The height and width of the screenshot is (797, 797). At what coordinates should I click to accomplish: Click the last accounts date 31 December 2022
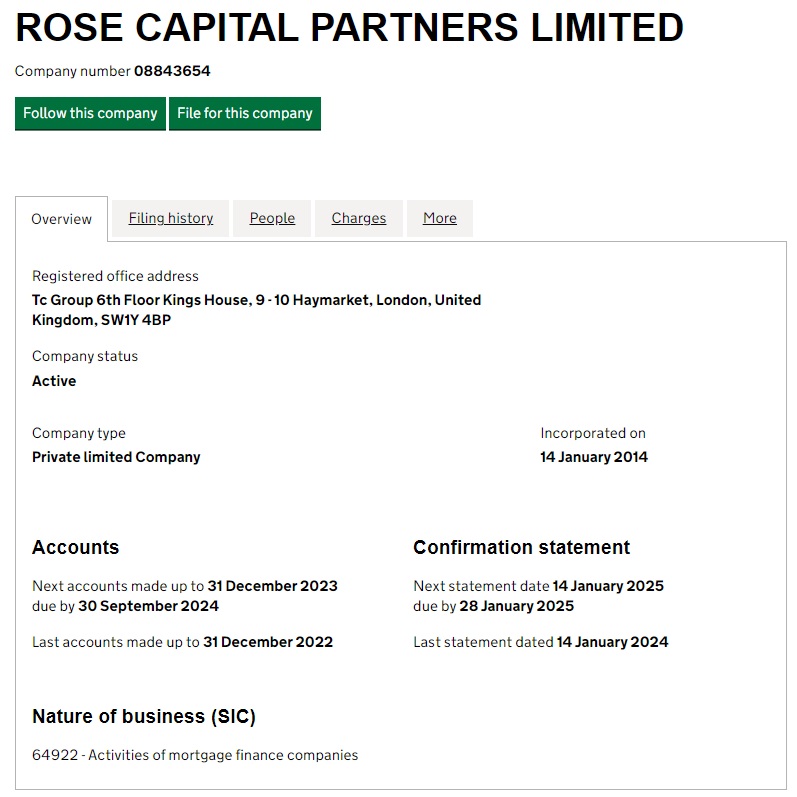pos(268,642)
